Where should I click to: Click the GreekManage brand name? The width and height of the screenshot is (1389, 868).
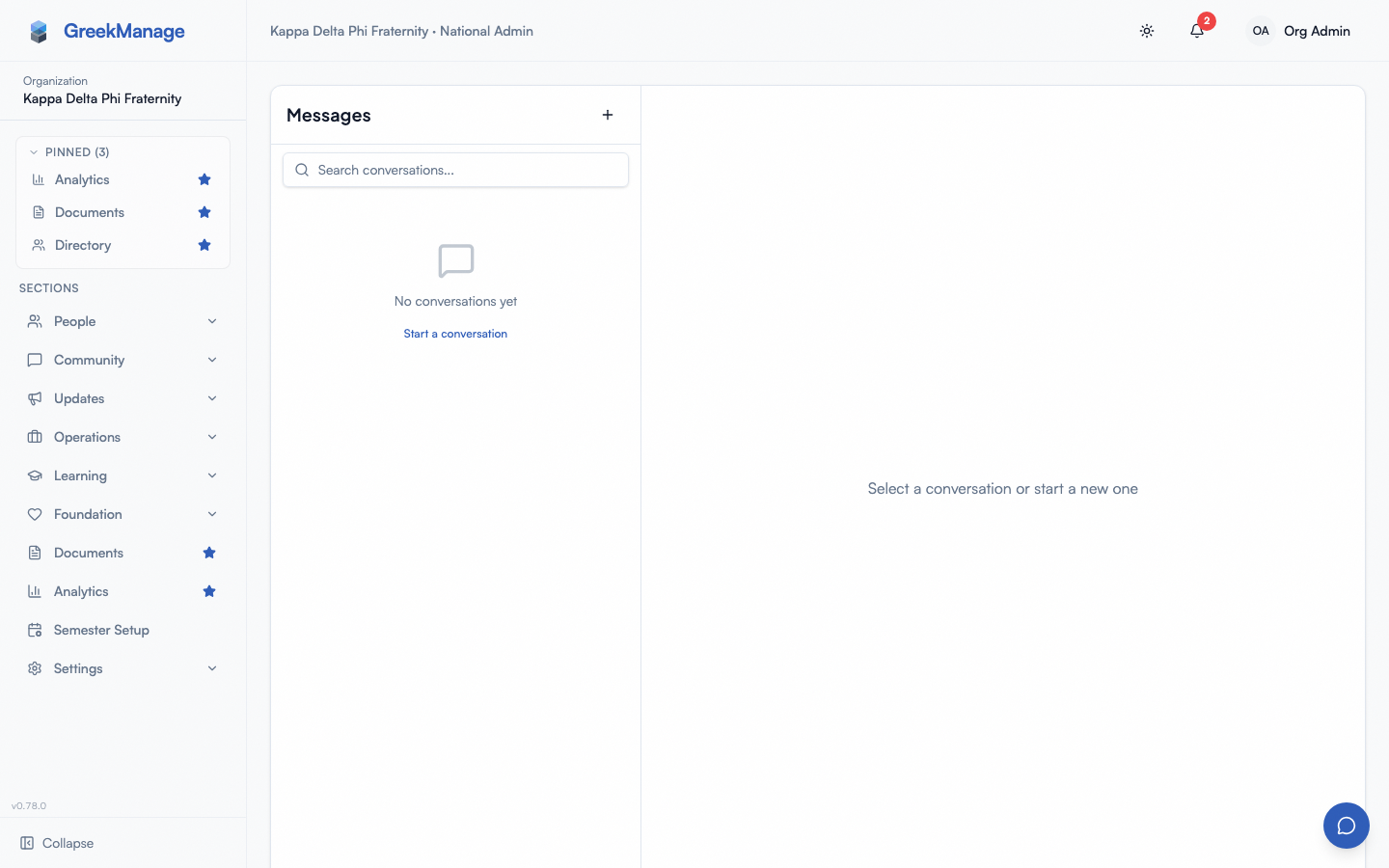click(x=124, y=31)
